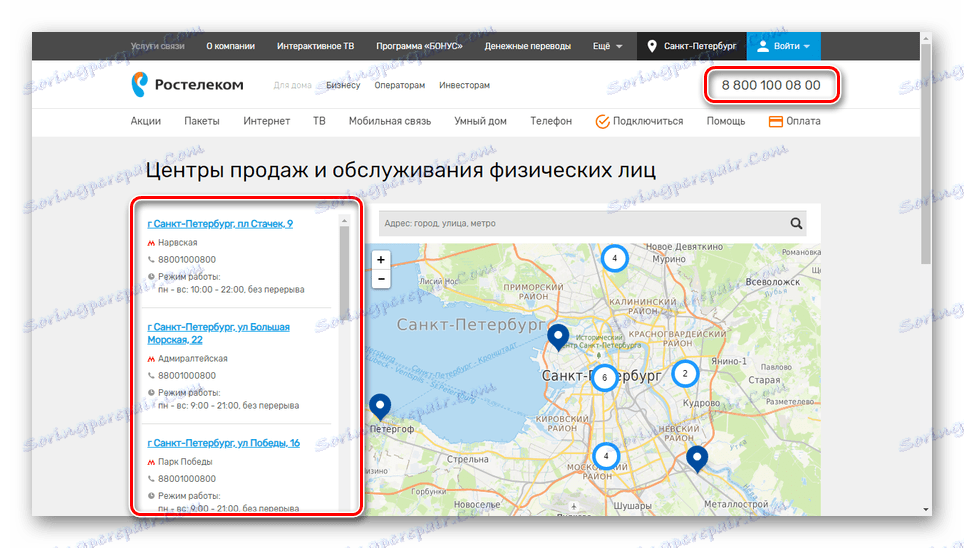Open the ТВ navigation item
The image size is (964, 548).
319,121
